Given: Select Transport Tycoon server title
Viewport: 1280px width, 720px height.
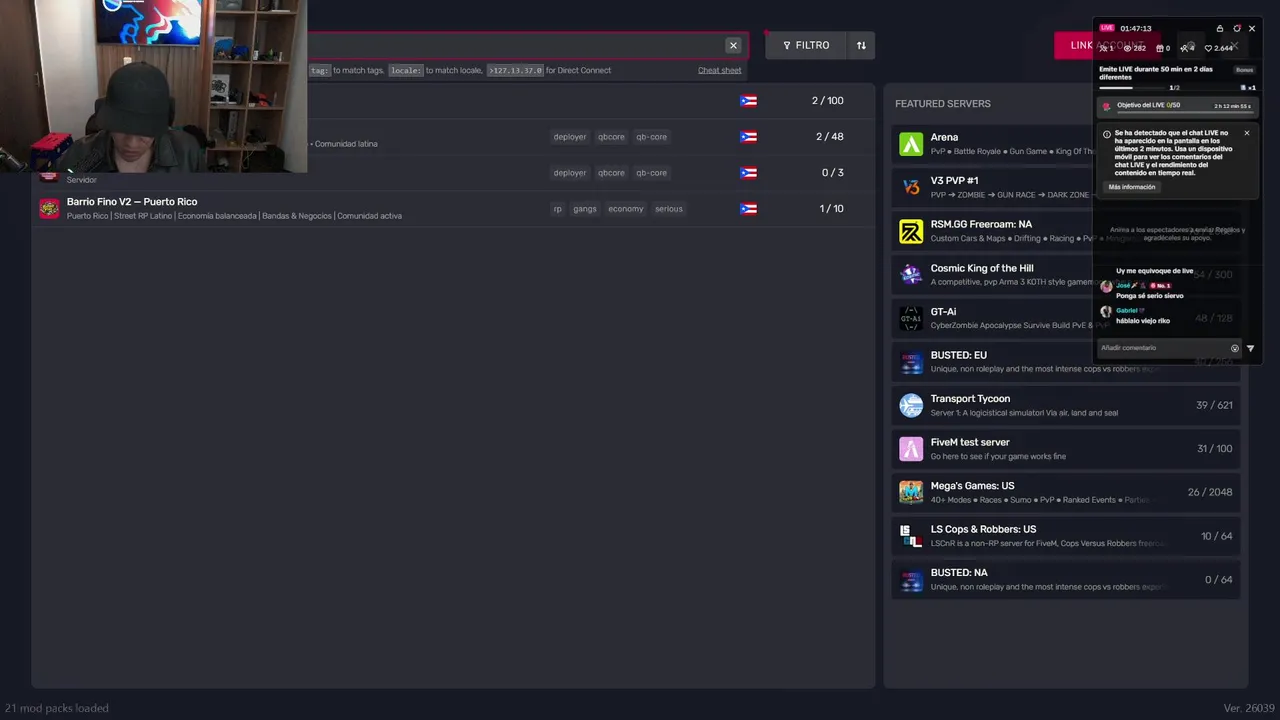Looking at the screenshot, I should click(970, 399).
